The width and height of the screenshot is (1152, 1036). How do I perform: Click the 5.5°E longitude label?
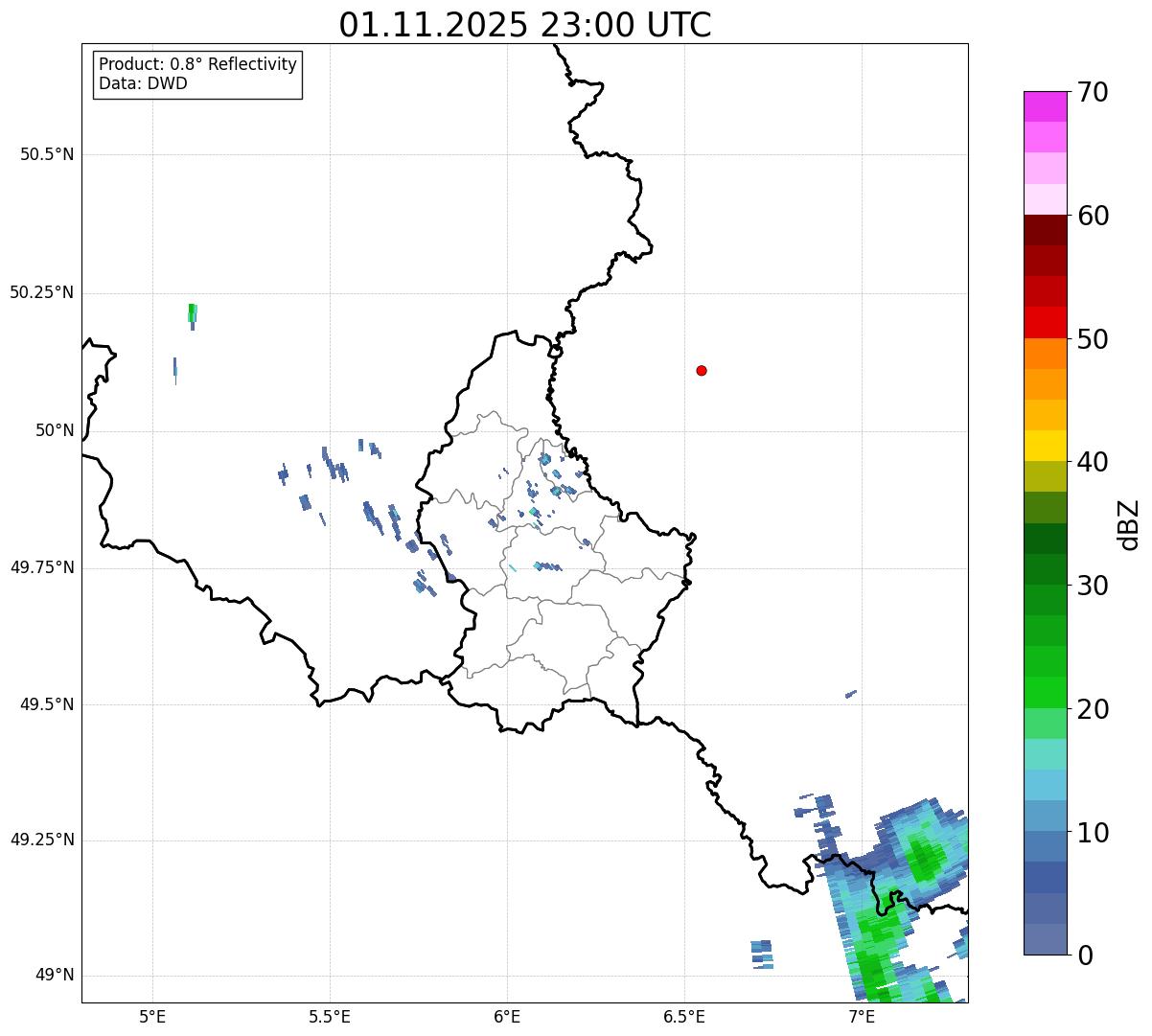point(330,1016)
